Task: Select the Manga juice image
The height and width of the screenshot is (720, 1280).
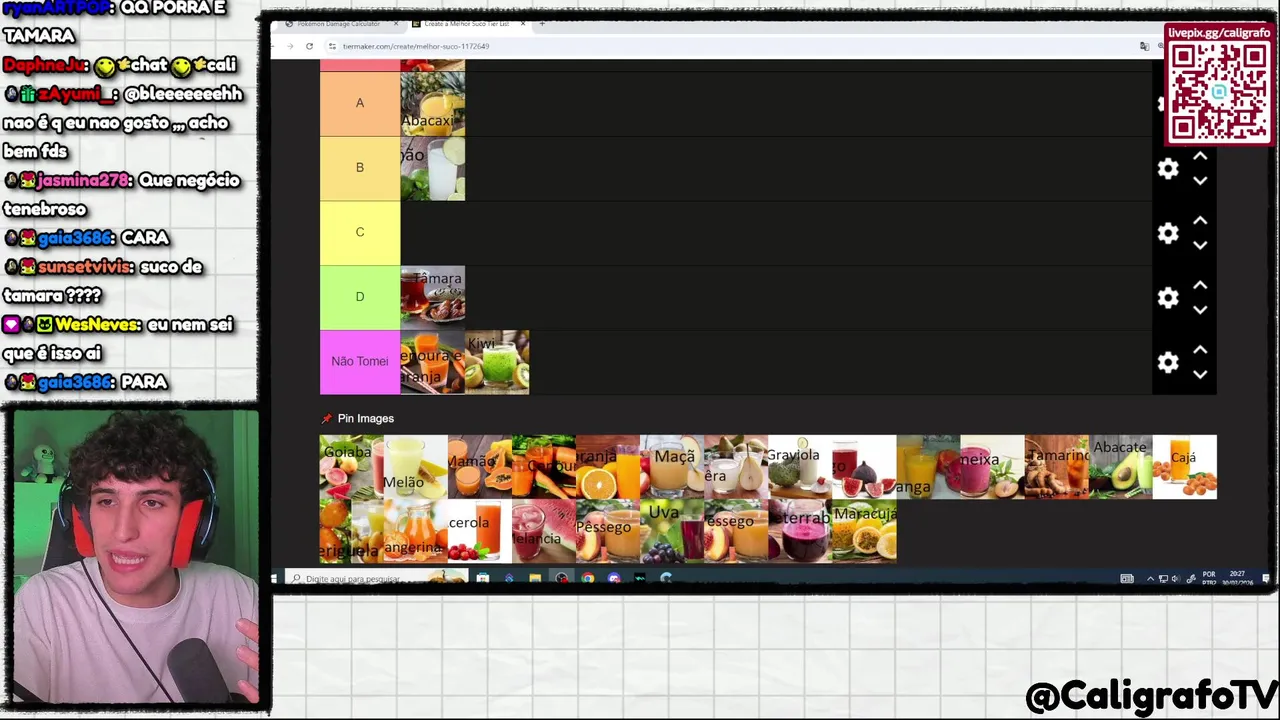Action: (928, 467)
